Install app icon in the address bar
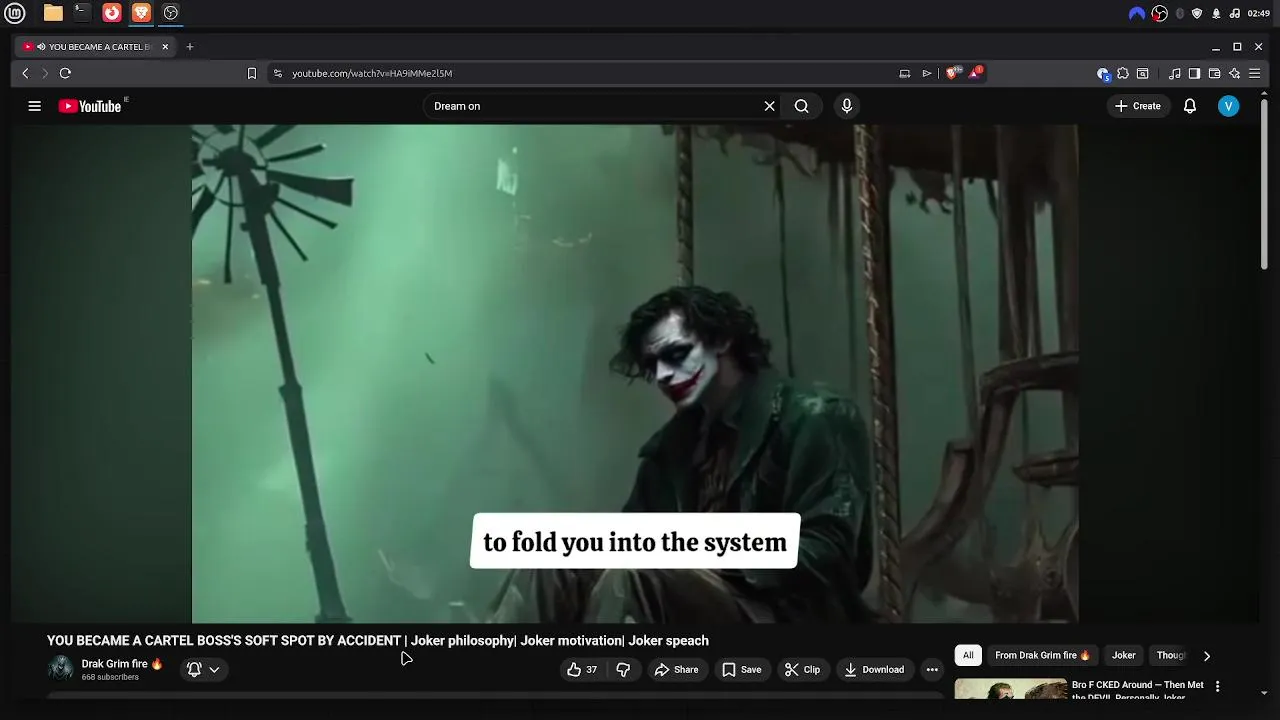 tap(905, 73)
